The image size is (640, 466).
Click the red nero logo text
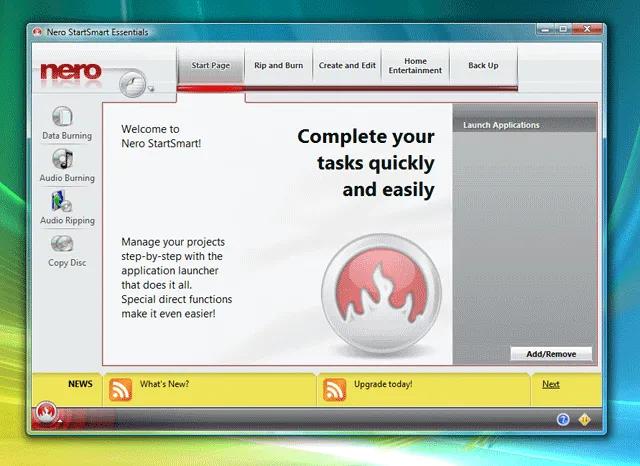point(71,71)
